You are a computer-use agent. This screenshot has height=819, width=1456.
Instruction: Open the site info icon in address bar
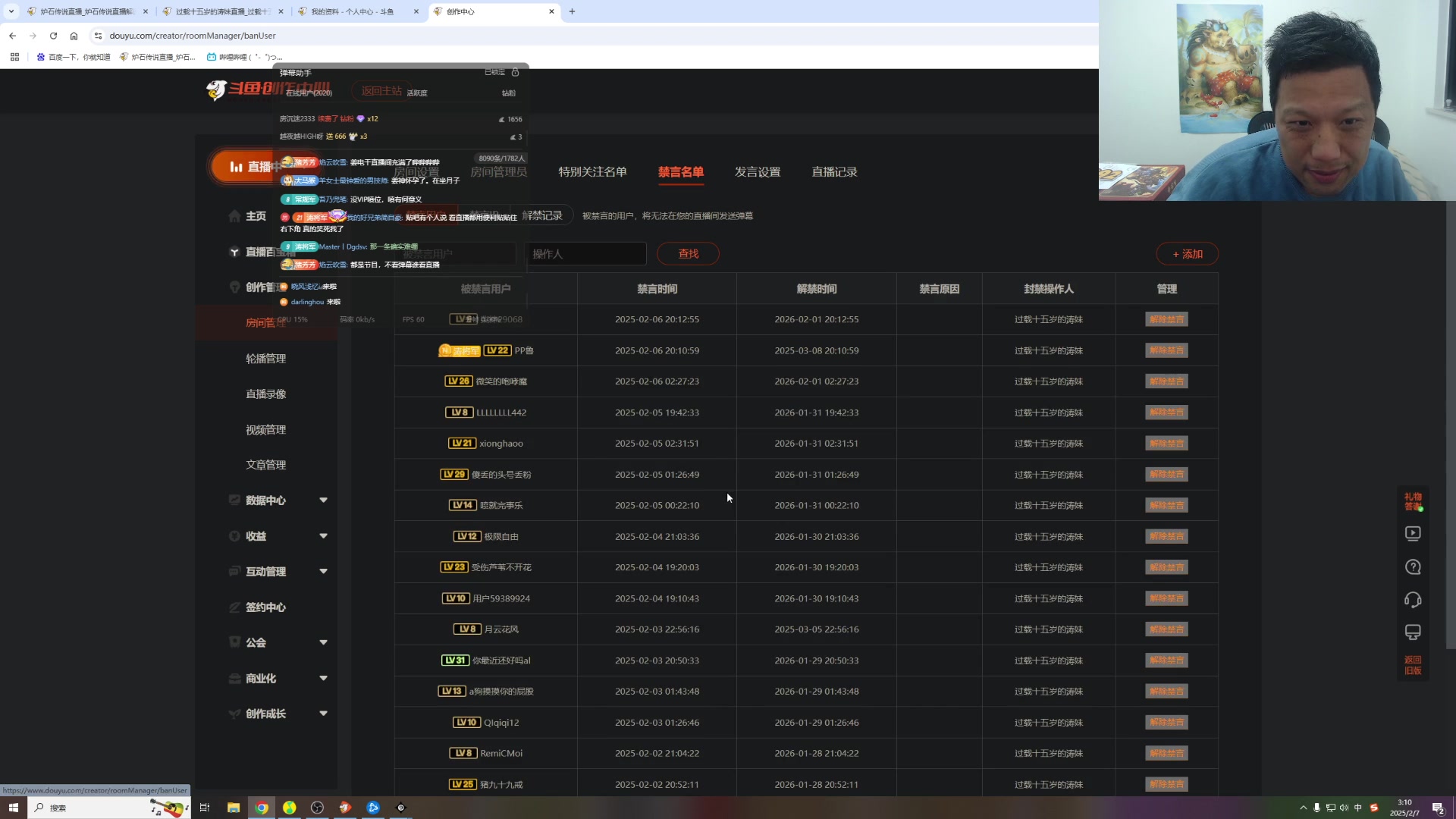click(98, 36)
